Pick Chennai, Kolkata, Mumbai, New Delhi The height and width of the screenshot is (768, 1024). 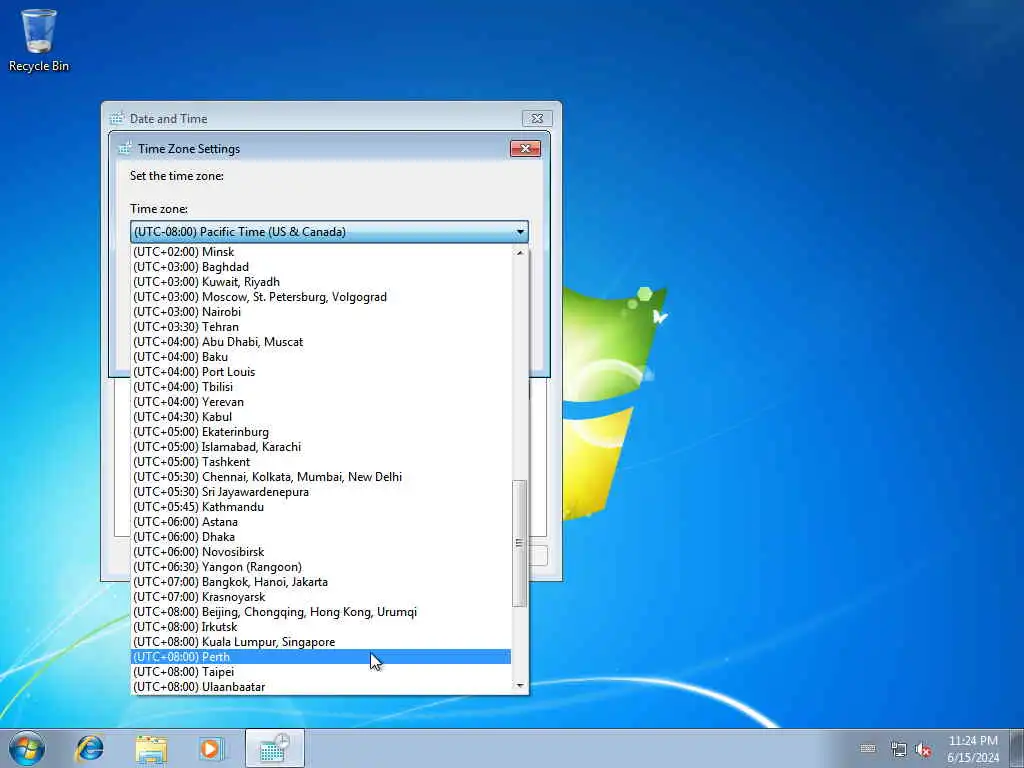point(321,477)
